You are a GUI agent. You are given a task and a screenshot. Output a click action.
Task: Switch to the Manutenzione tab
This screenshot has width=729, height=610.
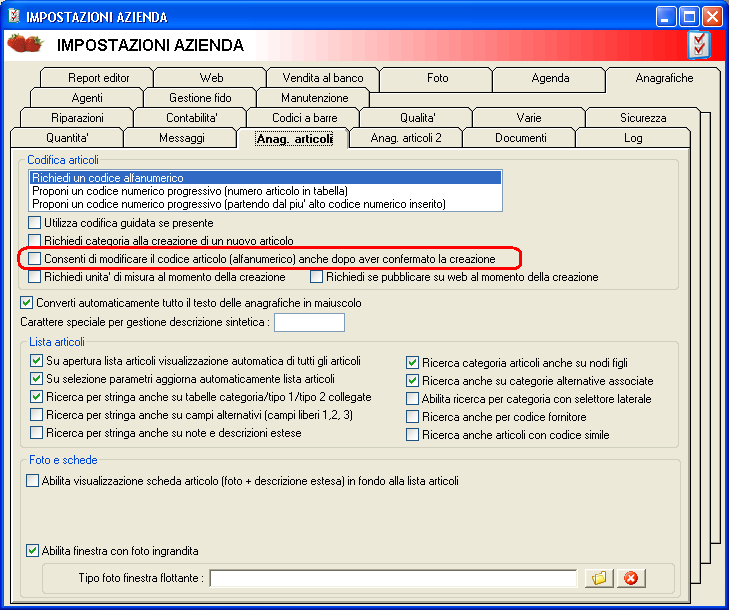314,98
